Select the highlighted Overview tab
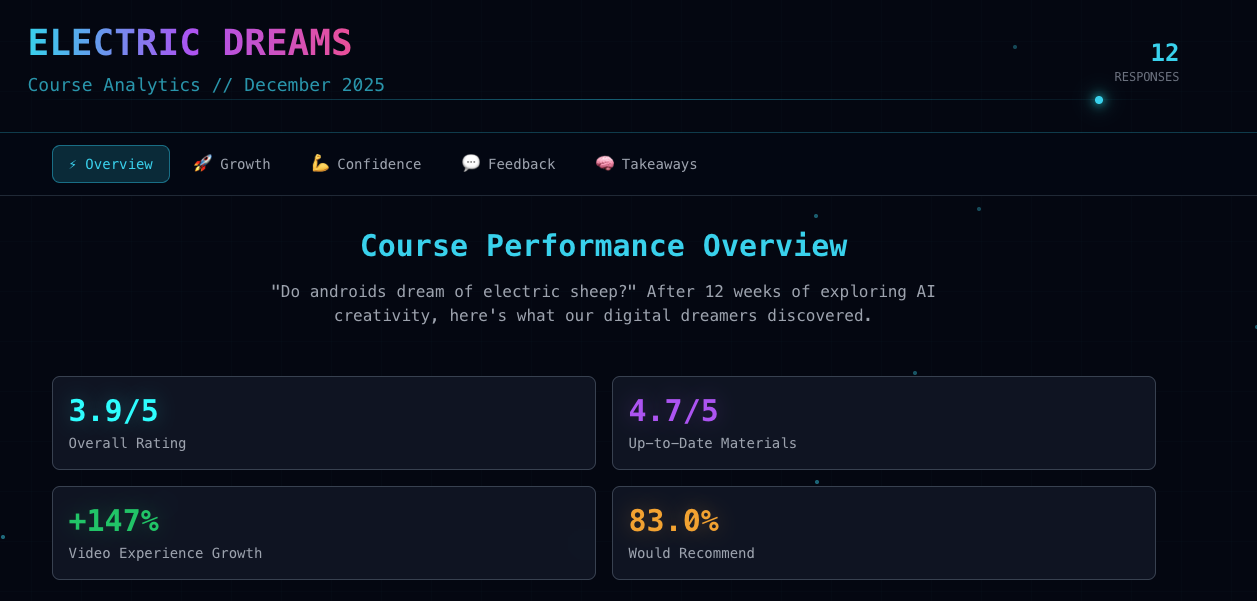The width and height of the screenshot is (1257, 601). point(110,163)
